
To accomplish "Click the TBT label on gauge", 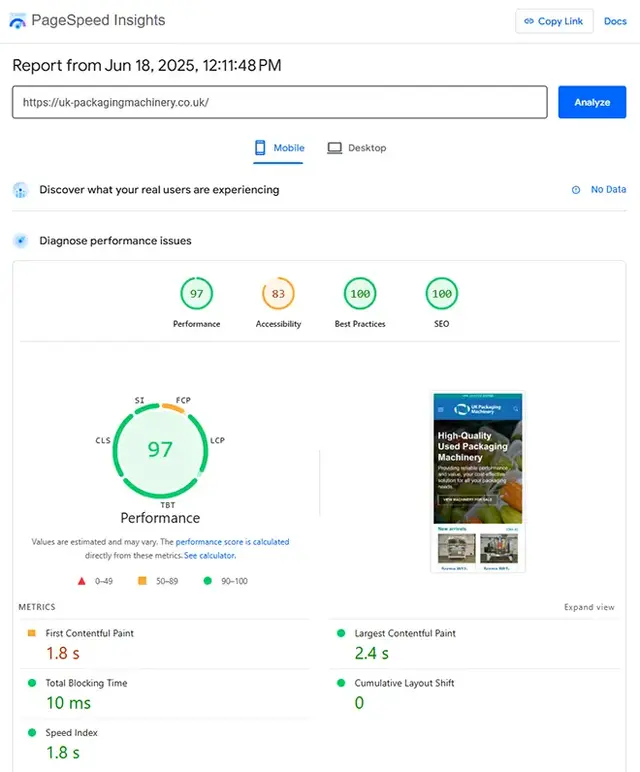I will [x=168, y=505].
